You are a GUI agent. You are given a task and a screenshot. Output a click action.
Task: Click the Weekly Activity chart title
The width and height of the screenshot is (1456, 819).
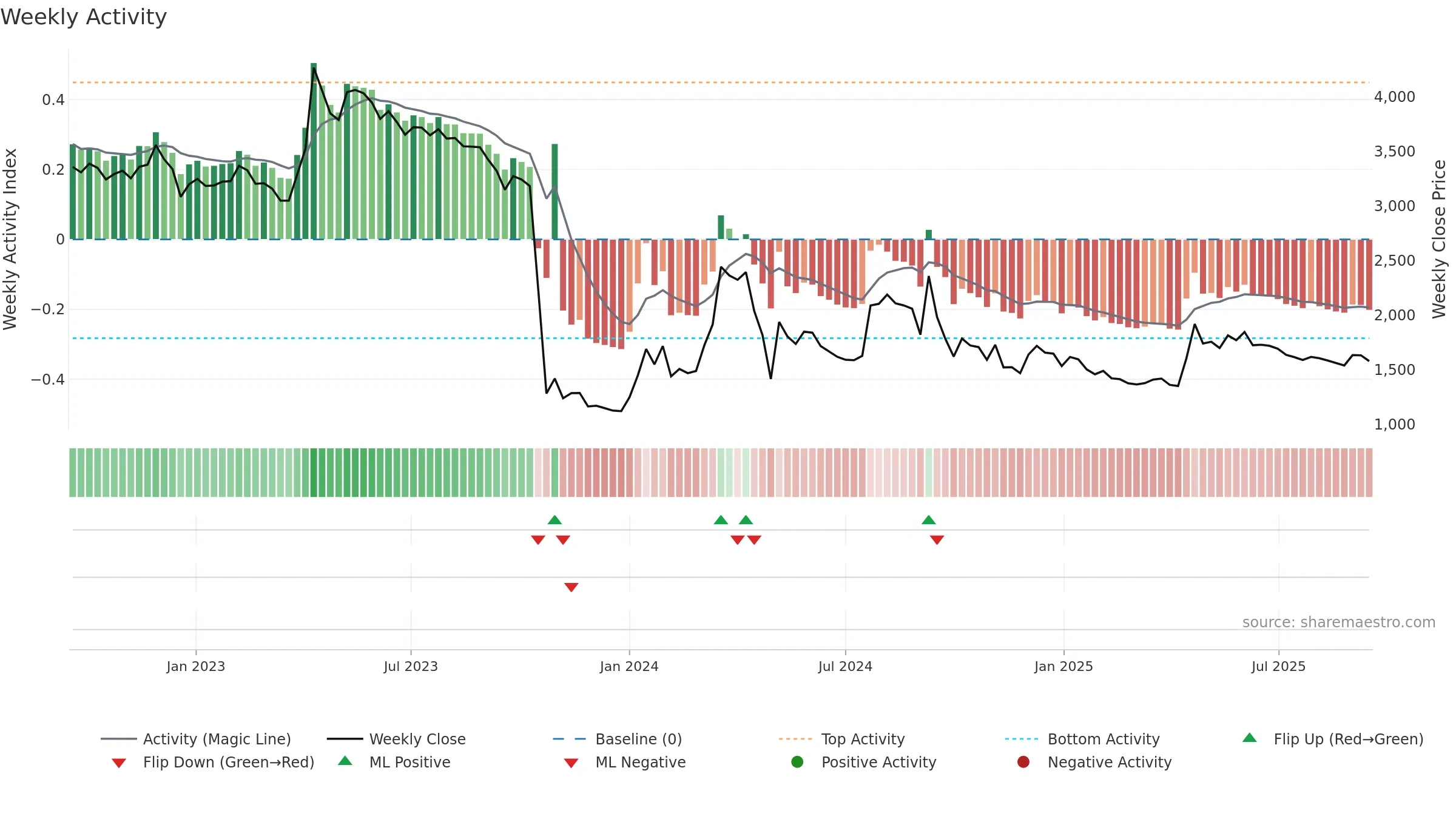coord(84,17)
